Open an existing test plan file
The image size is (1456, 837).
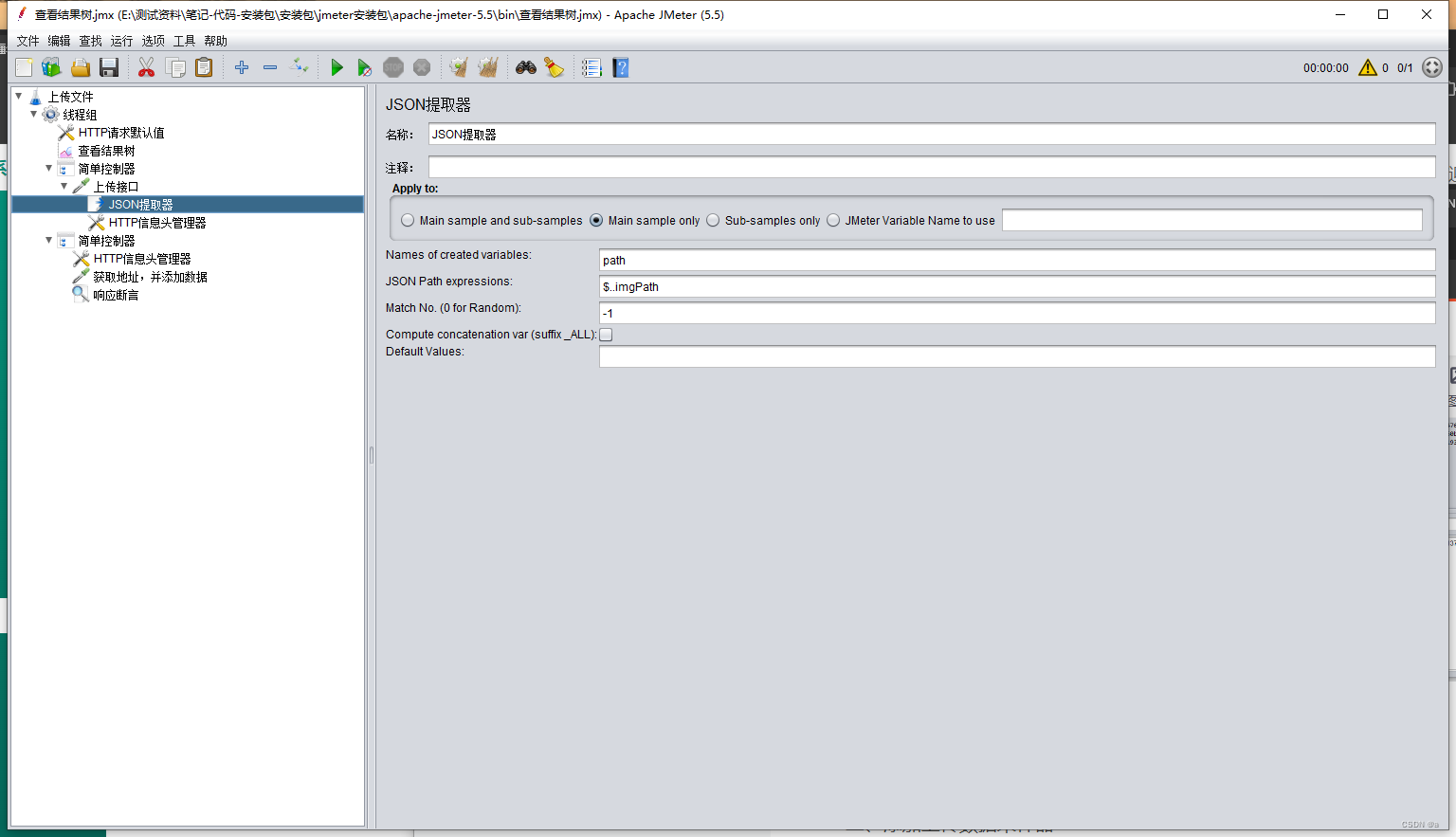pos(80,66)
